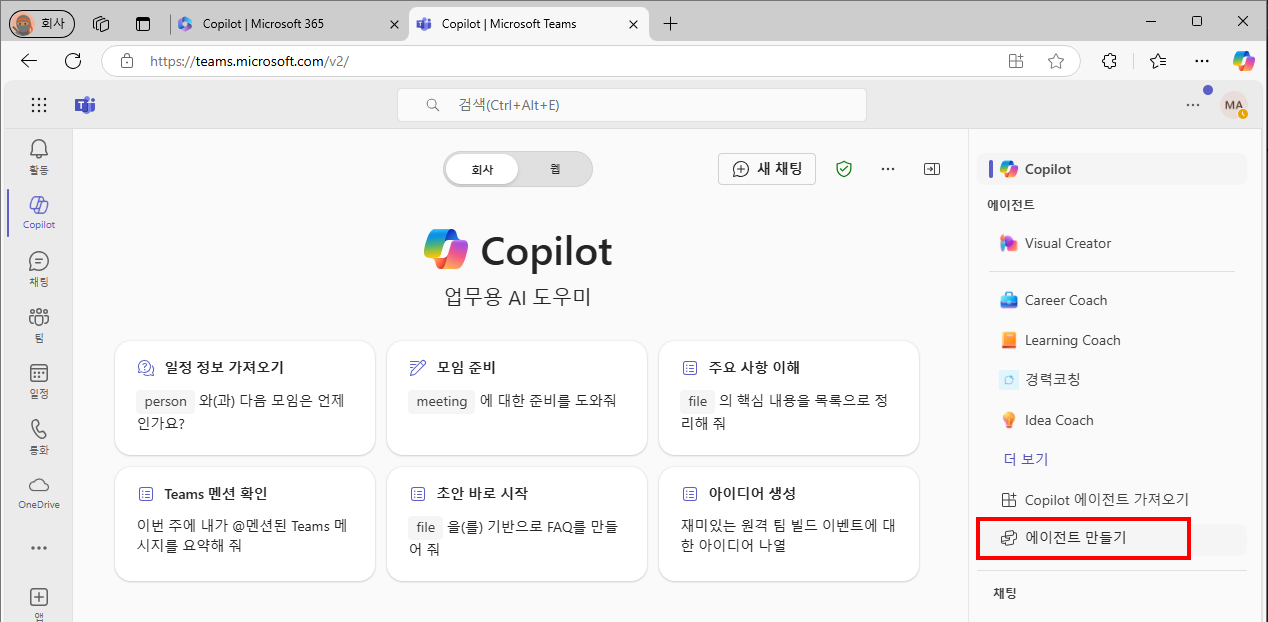The width and height of the screenshot is (1268, 622).
Task: Open the MA profile avatar
Action: [1234, 105]
